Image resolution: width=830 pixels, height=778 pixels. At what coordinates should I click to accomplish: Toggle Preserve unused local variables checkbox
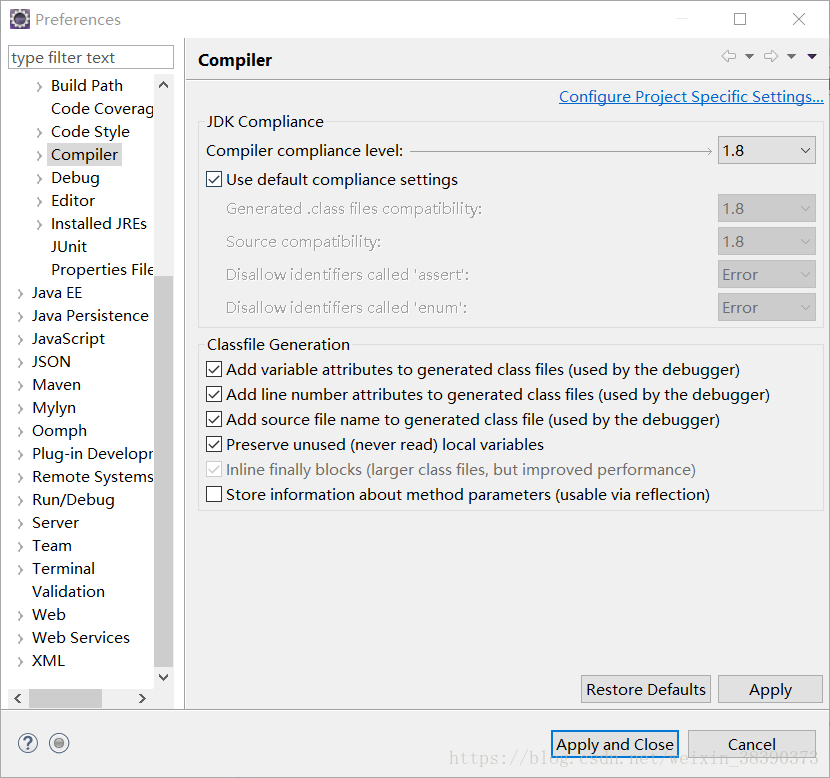[214, 445]
